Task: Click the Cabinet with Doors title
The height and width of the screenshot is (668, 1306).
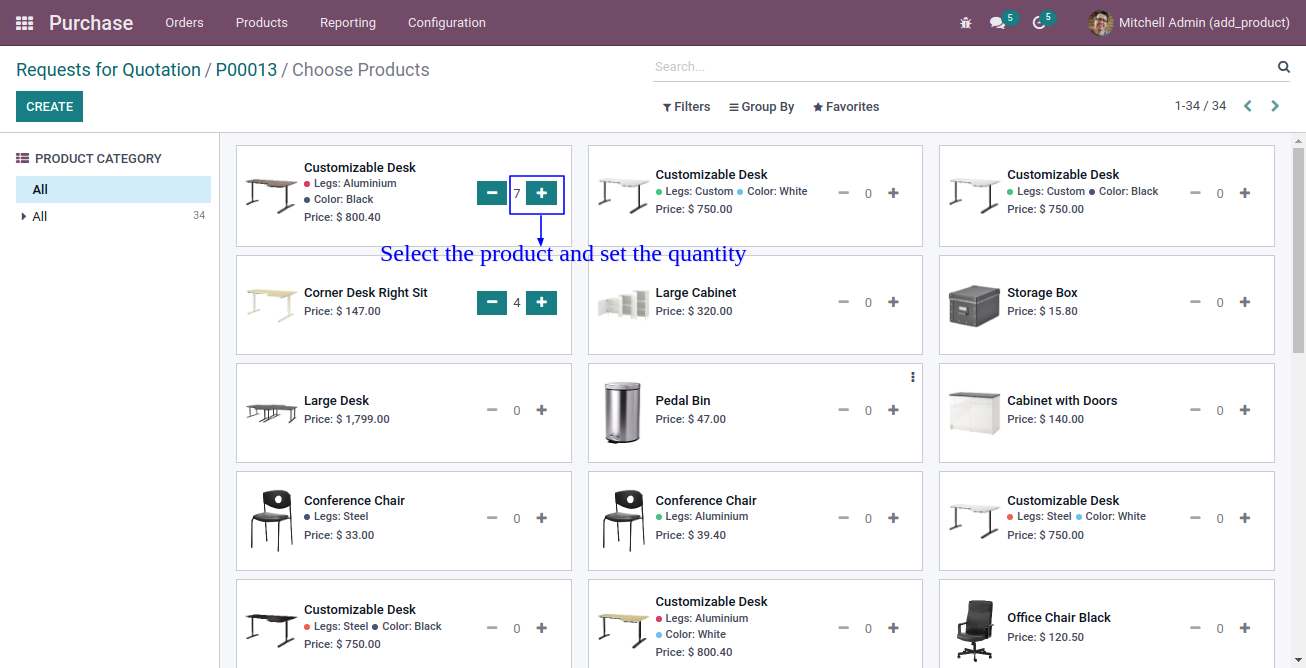Action: 1062,401
